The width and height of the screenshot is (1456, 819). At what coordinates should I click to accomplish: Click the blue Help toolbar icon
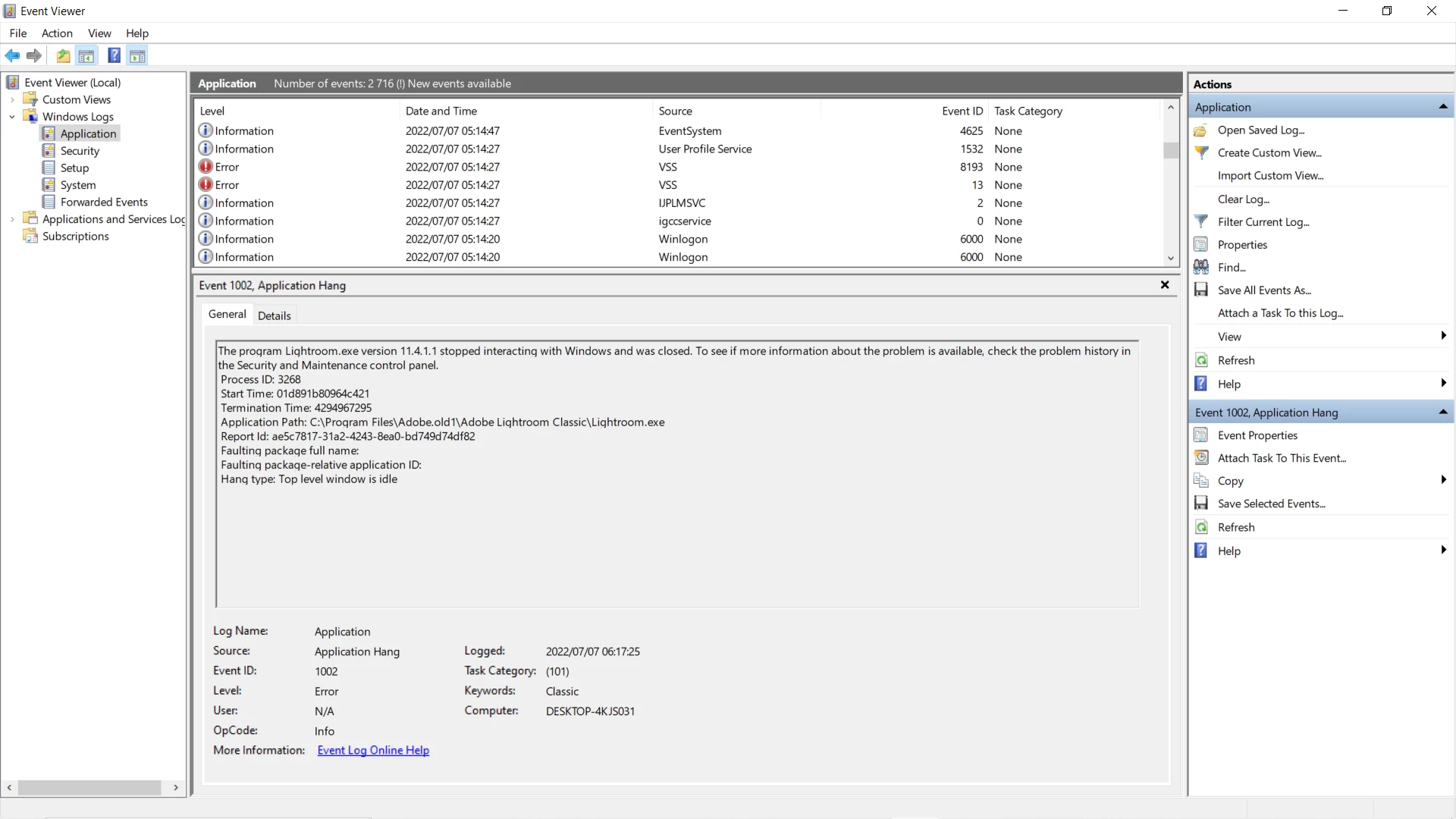click(x=114, y=56)
